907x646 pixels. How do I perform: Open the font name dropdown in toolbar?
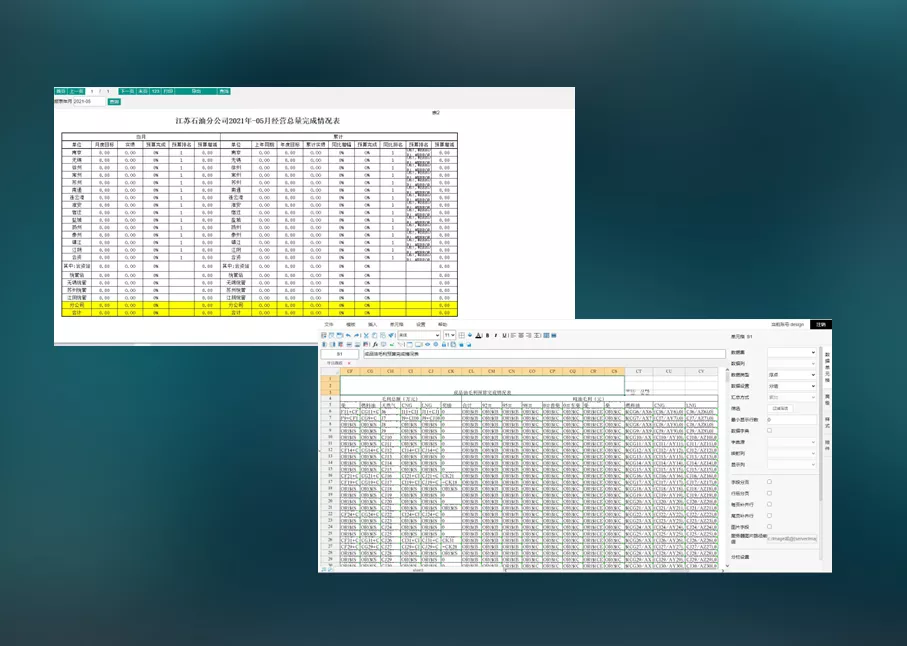click(x=419, y=335)
